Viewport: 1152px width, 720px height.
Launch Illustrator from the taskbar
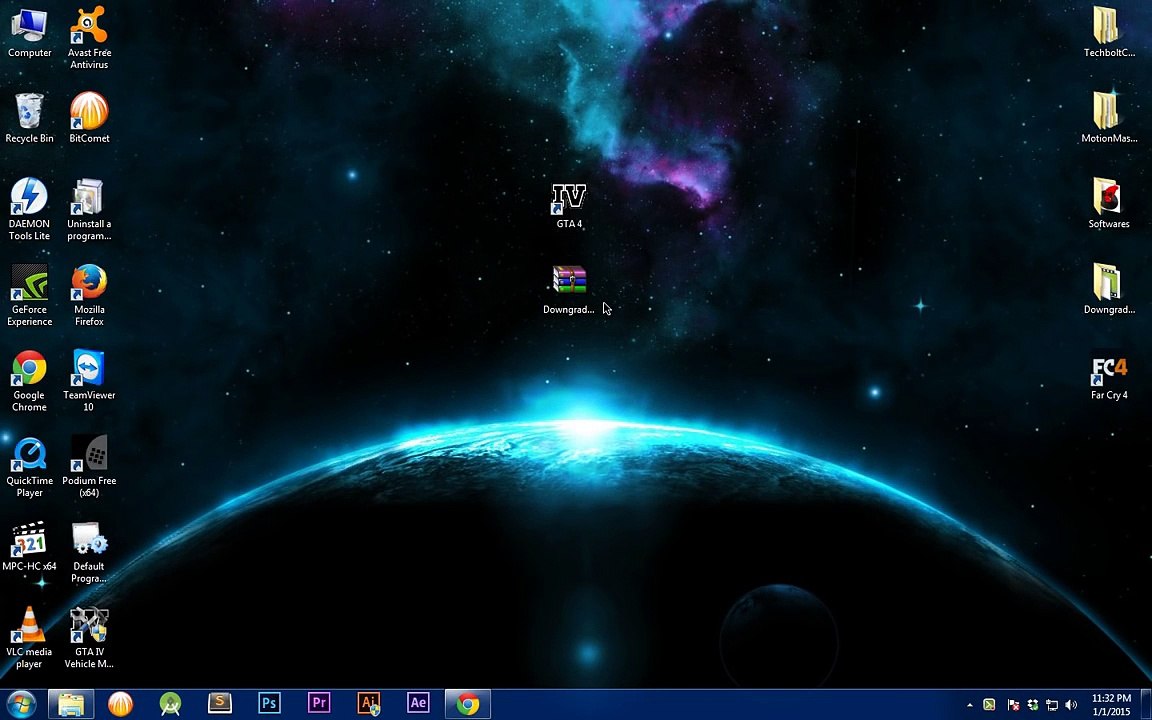pyautogui.click(x=369, y=705)
